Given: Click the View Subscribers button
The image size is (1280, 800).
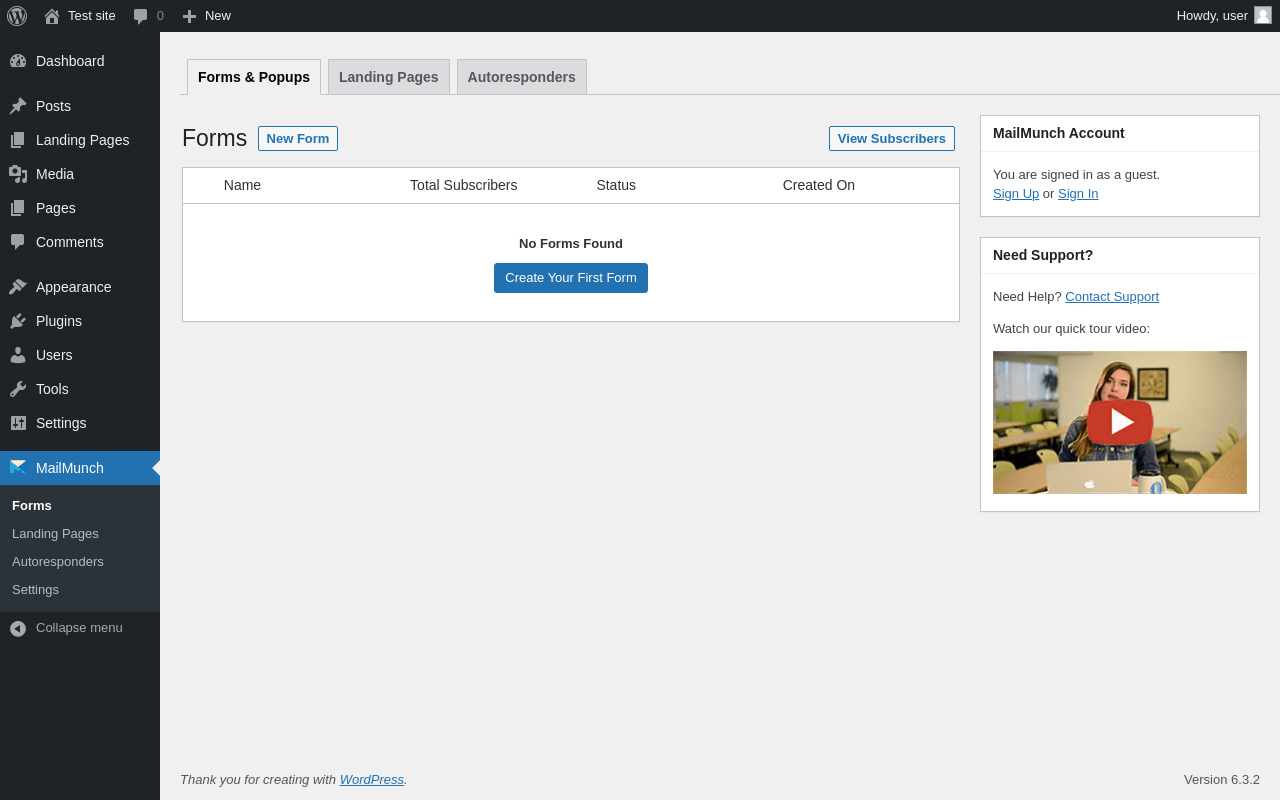Looking at the screenshot, I should 892,139.
